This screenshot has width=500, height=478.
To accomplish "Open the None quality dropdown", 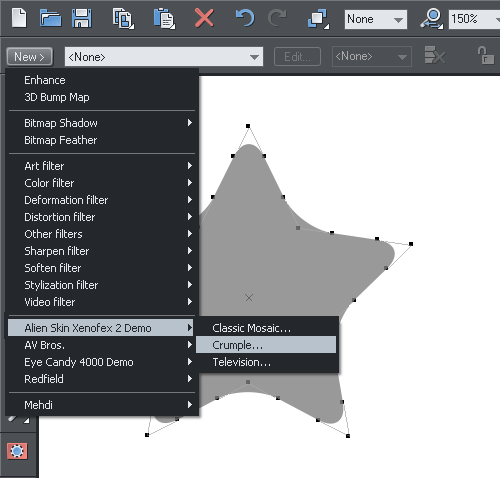I will 376,19.
